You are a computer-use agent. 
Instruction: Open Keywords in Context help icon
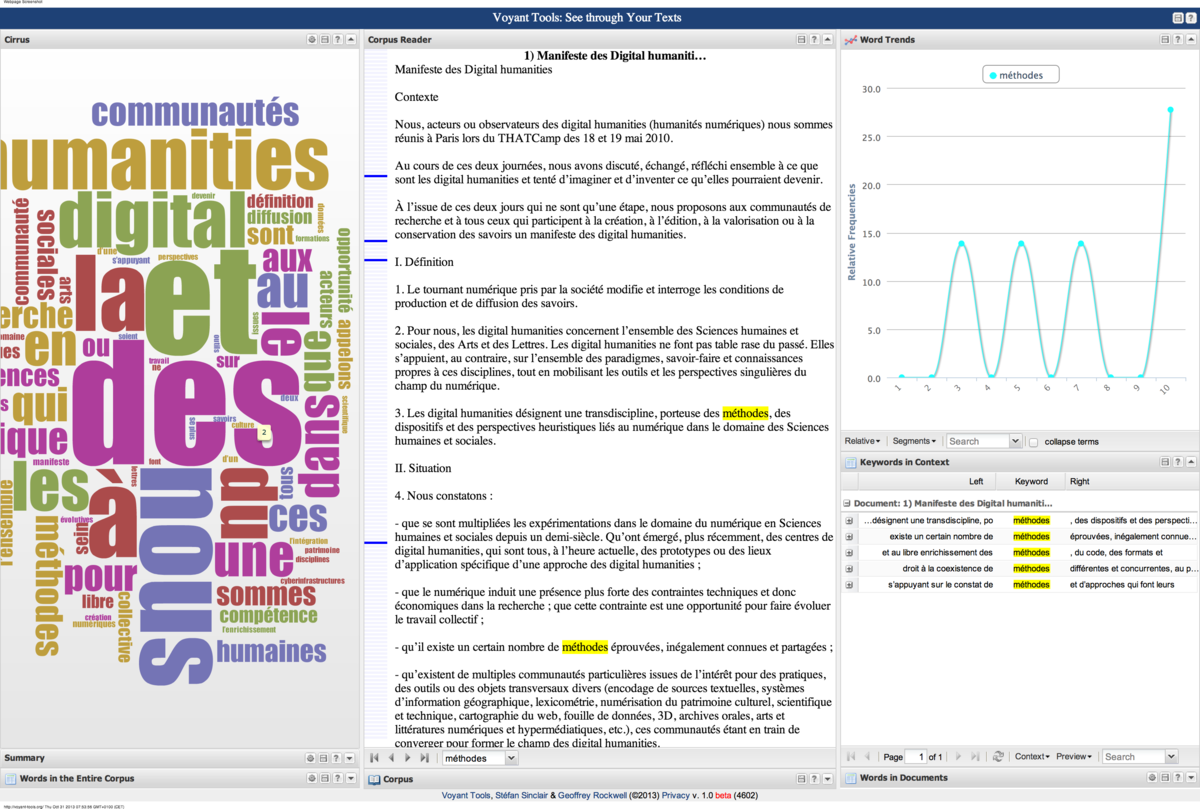point(1178,462)
